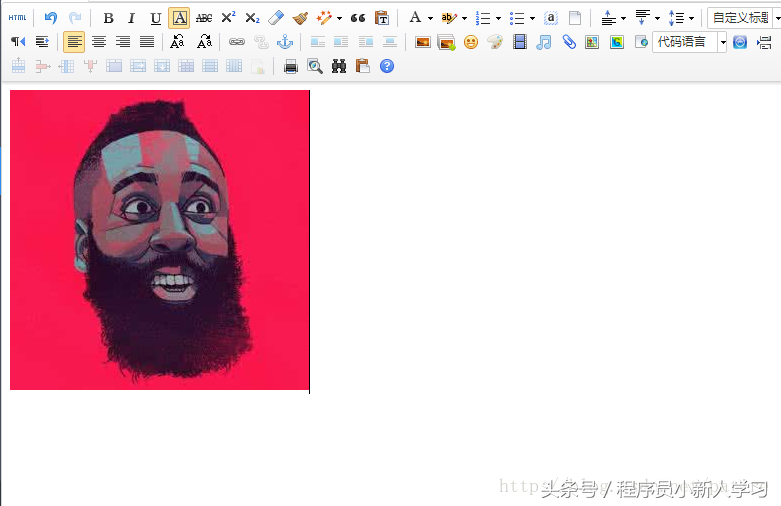The image size is (781, 506).
Task: Print the document with printer icon
Action: (x=290, y=66)
